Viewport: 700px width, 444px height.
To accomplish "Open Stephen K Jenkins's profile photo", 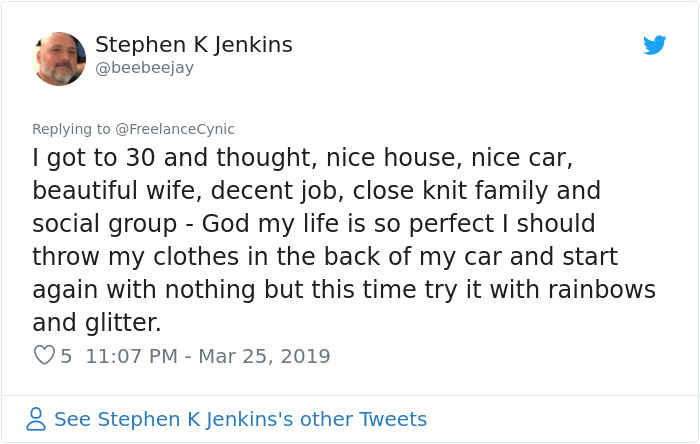I will (x=60, y=59).
